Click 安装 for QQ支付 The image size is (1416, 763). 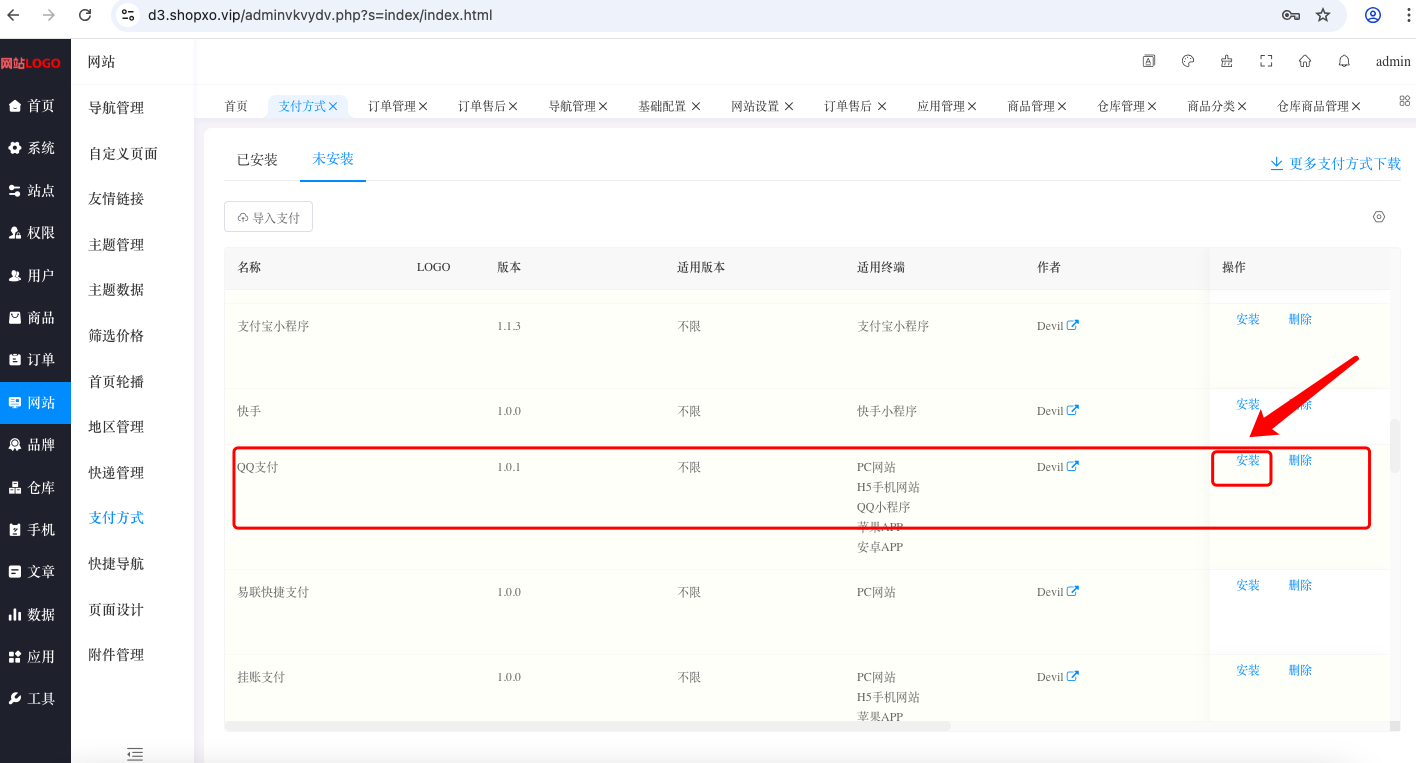(1248, 461)
